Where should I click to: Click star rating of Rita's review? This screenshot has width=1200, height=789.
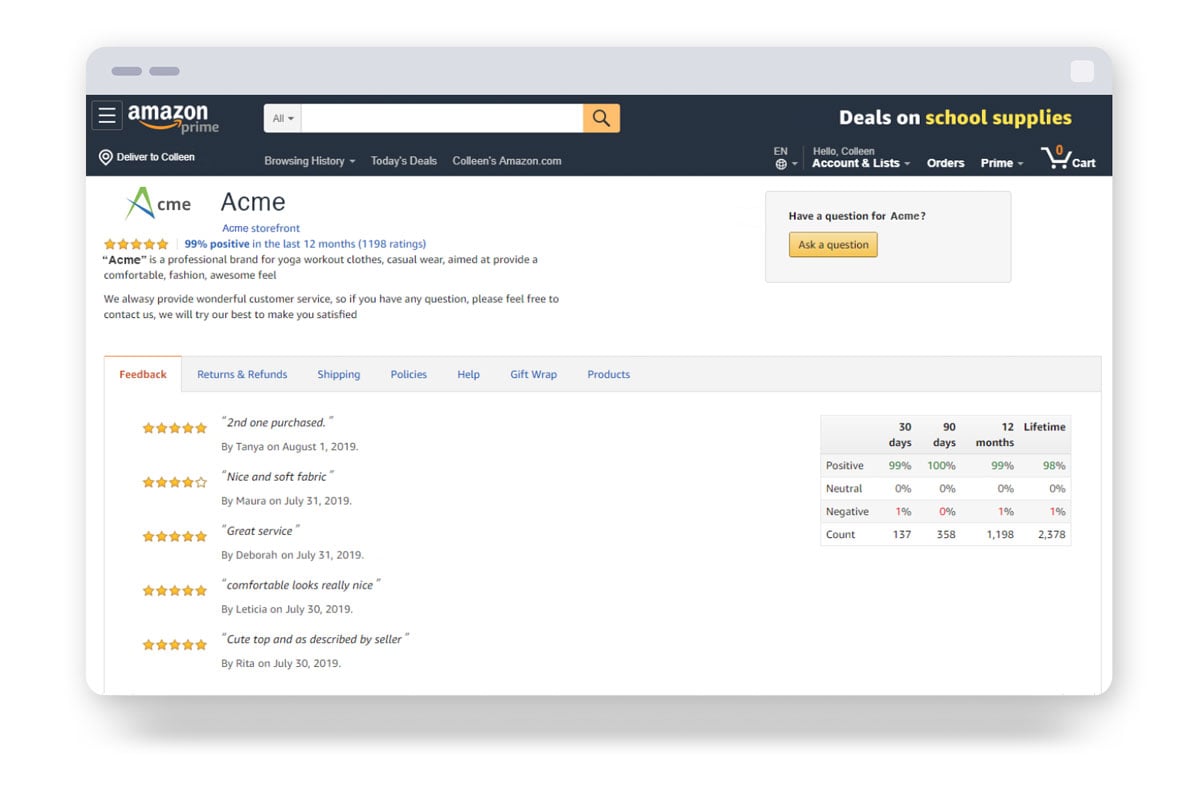174,645
